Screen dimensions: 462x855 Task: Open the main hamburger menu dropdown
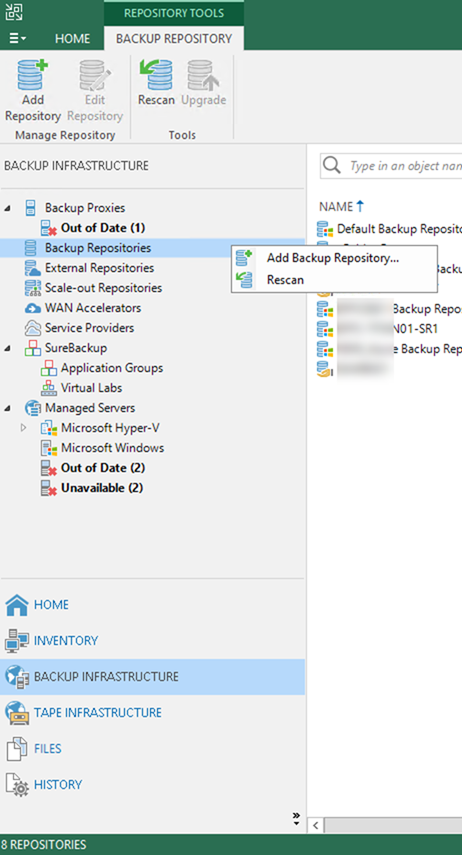tap(17, 38)
